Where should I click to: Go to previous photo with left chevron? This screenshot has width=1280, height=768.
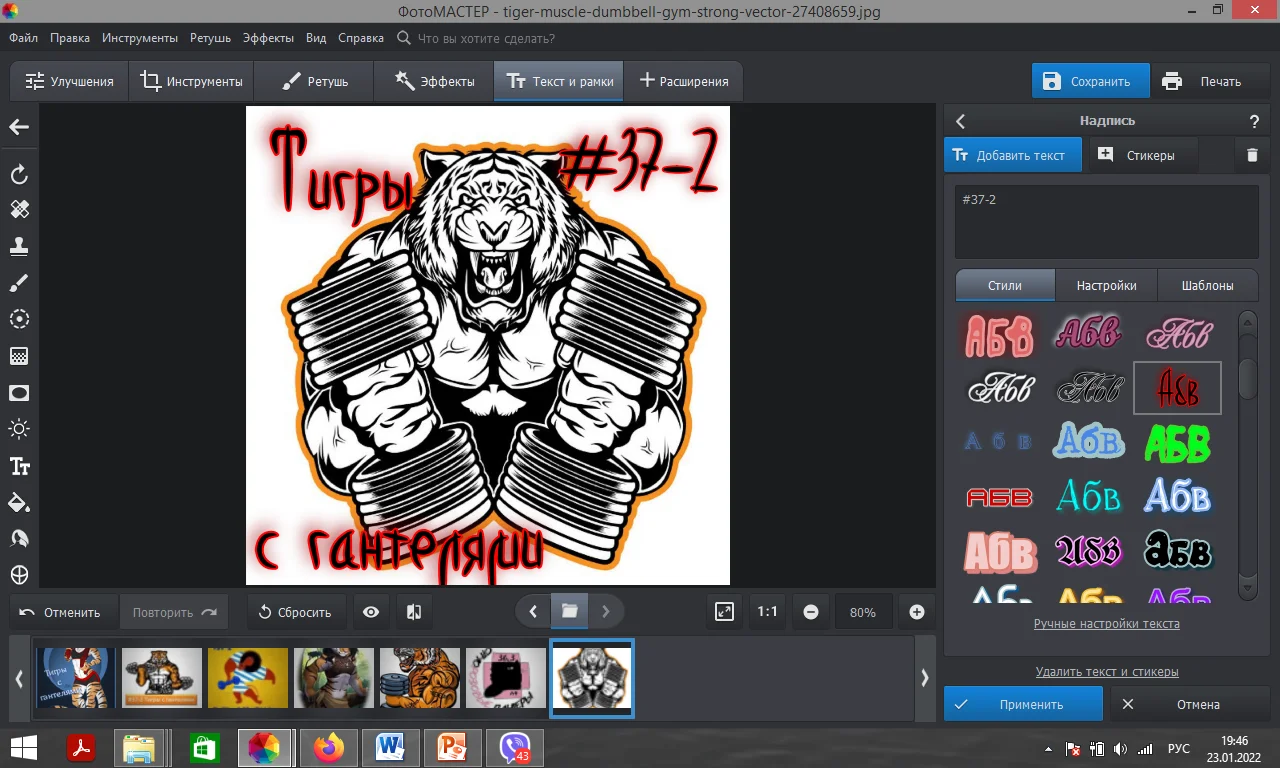tap(533, 611)
